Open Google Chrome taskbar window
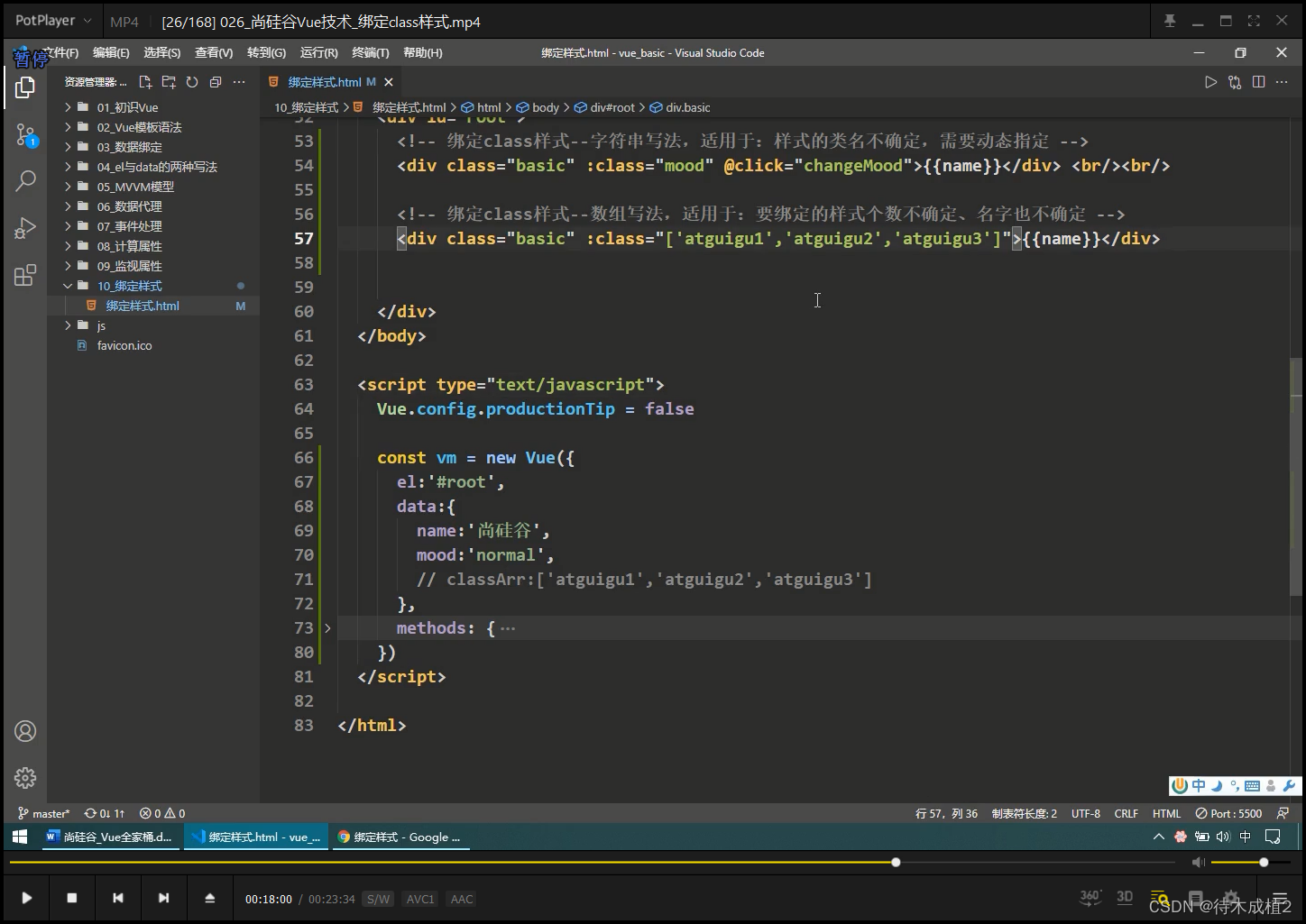 point(400,837)
